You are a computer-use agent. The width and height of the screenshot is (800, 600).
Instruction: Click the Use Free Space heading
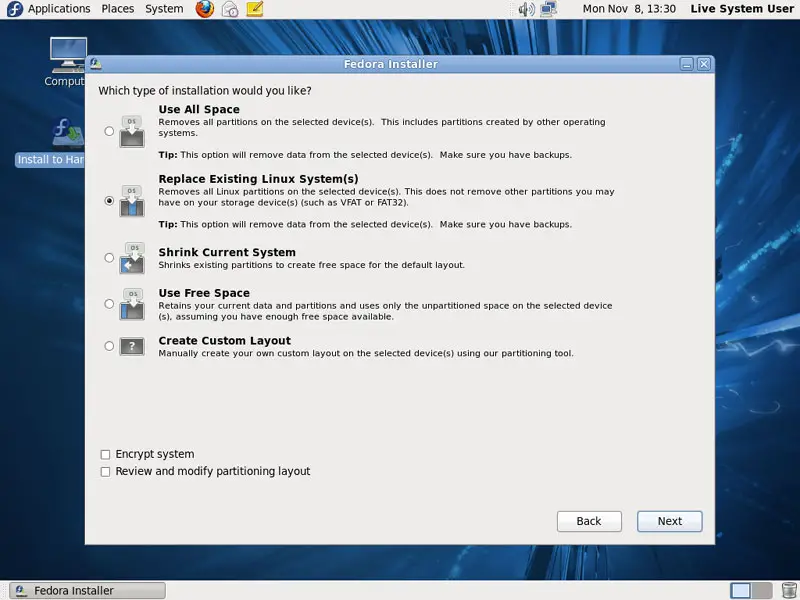[204, 293]
